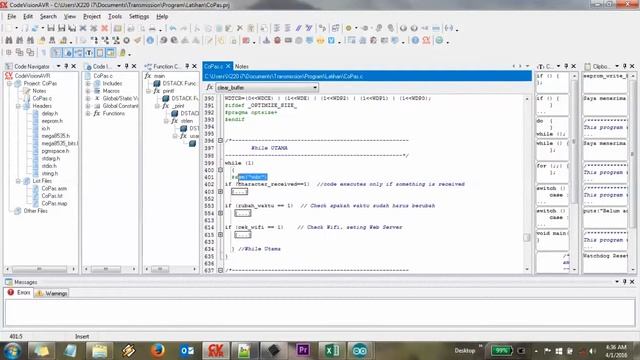Click the folded [...] box at line 615

242,235
